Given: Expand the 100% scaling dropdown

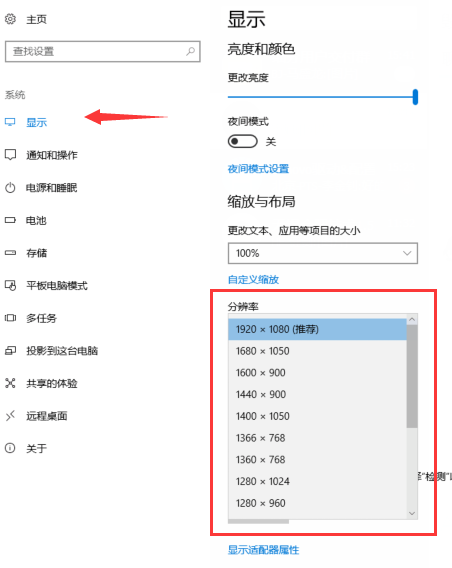Looking at the screenshot, I should 323,253.
